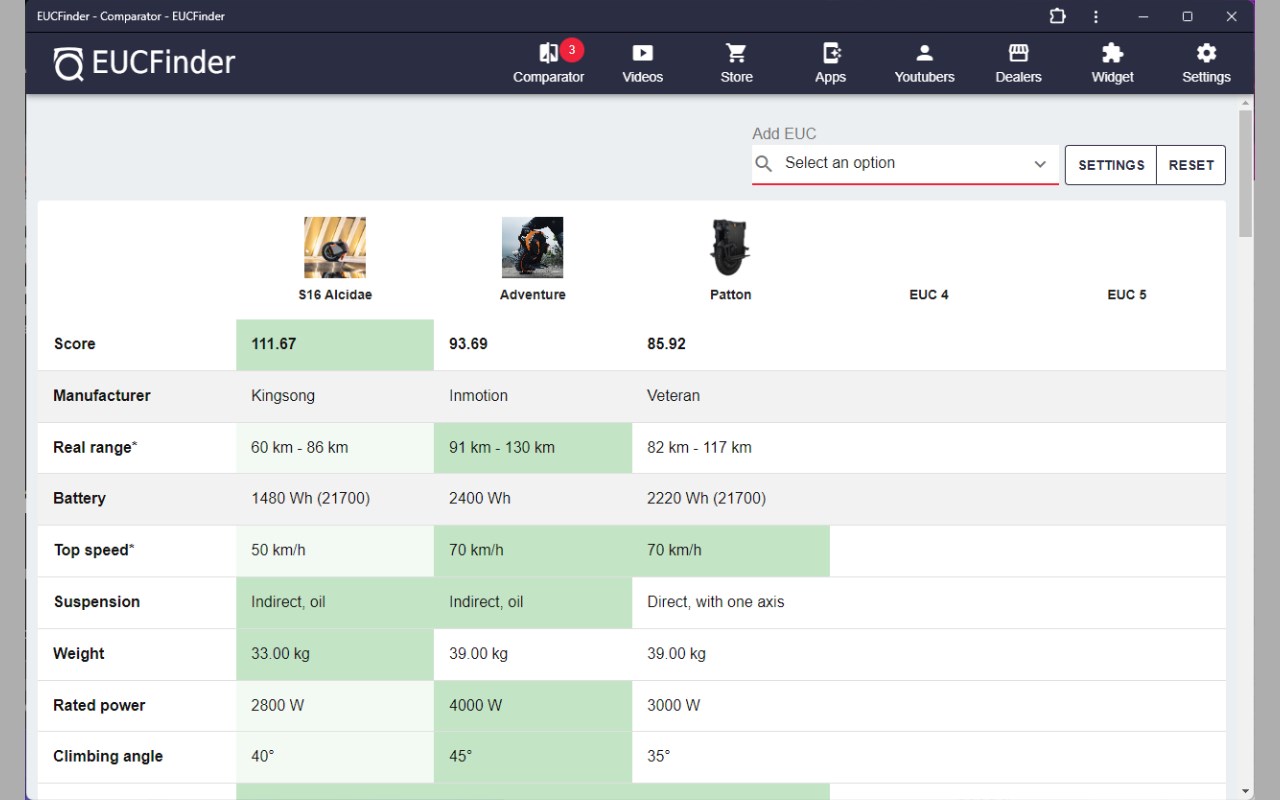The image size is (1280, 800).
Task: Click the Score row label
Action: (x=74, y=344)
